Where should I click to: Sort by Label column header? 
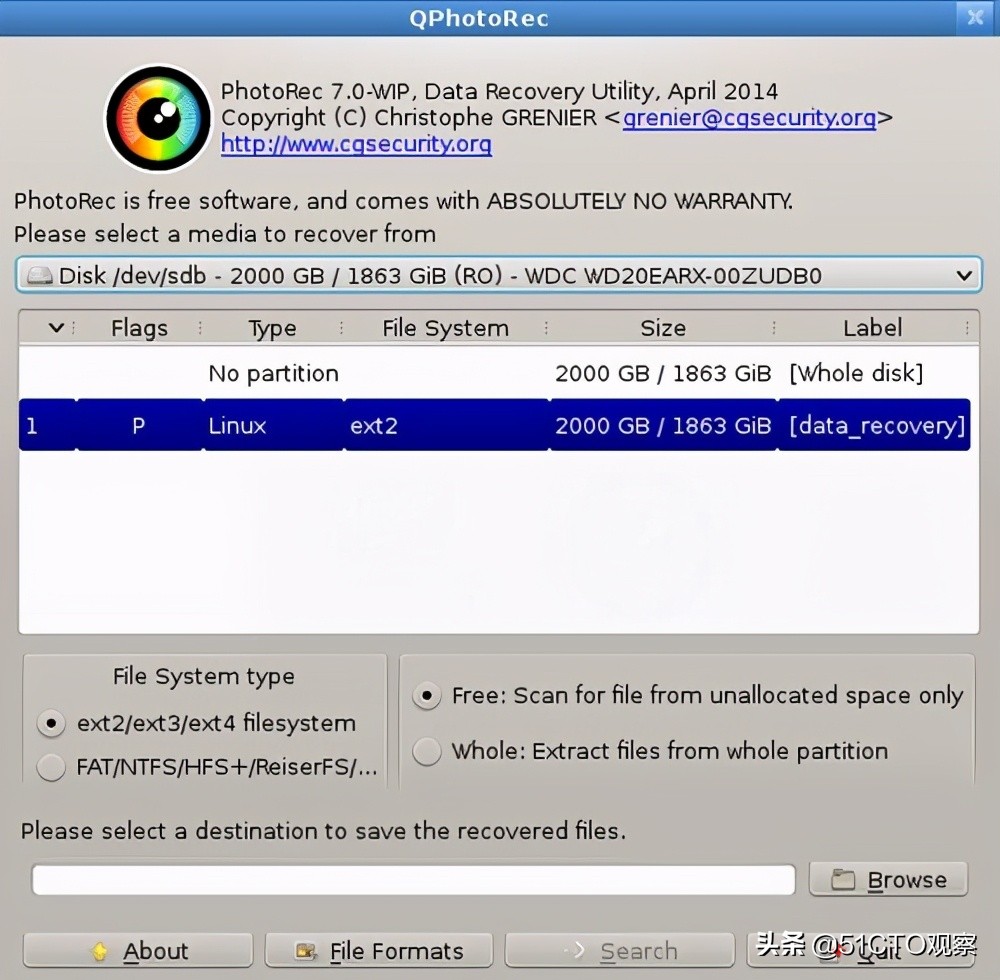[872, 328]
